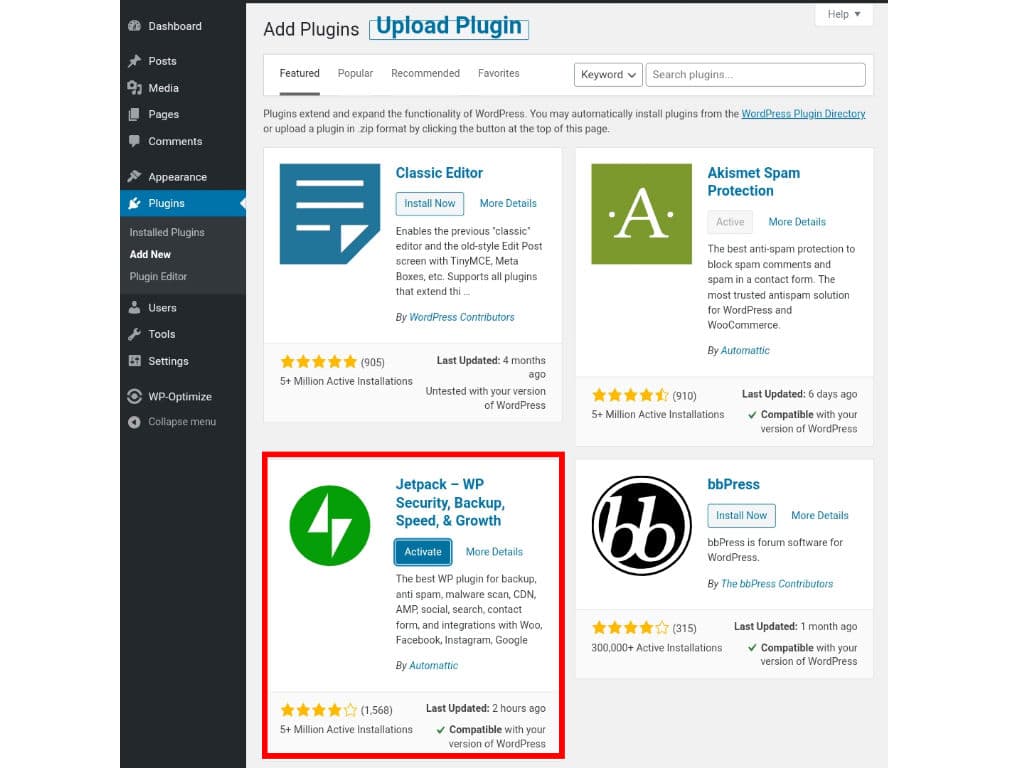Click the Upload Plugin button
The image size is (1024, 768).
pyautogui.click(x=449, y=27)
